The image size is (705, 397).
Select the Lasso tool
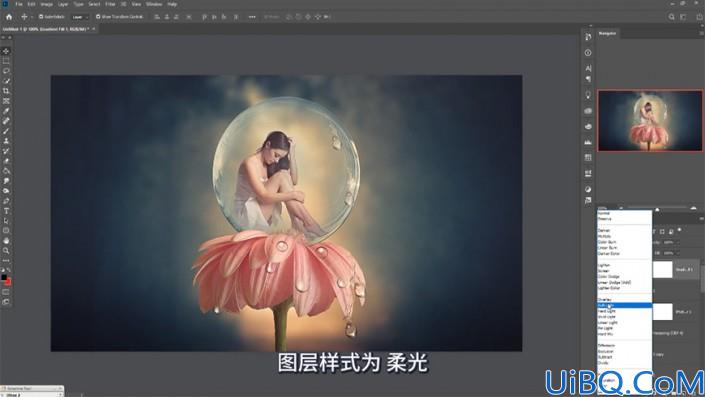click(x=6, y=71)
